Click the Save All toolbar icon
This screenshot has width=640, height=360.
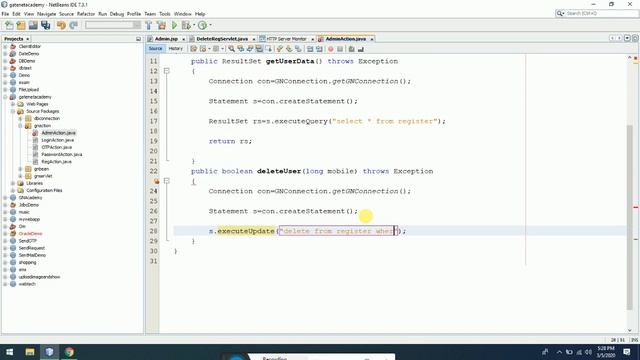pyautogui.click(x=45, y=25)
